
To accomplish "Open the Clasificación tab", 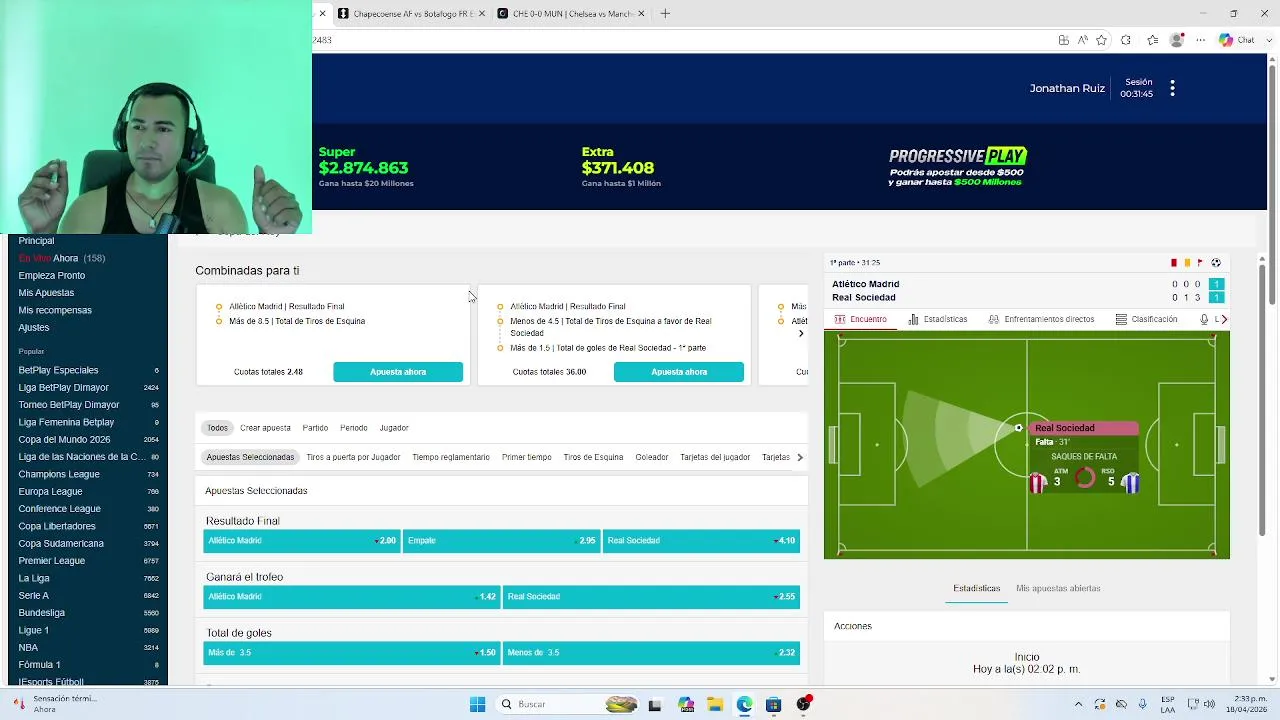I will [x=1146, y=319].
